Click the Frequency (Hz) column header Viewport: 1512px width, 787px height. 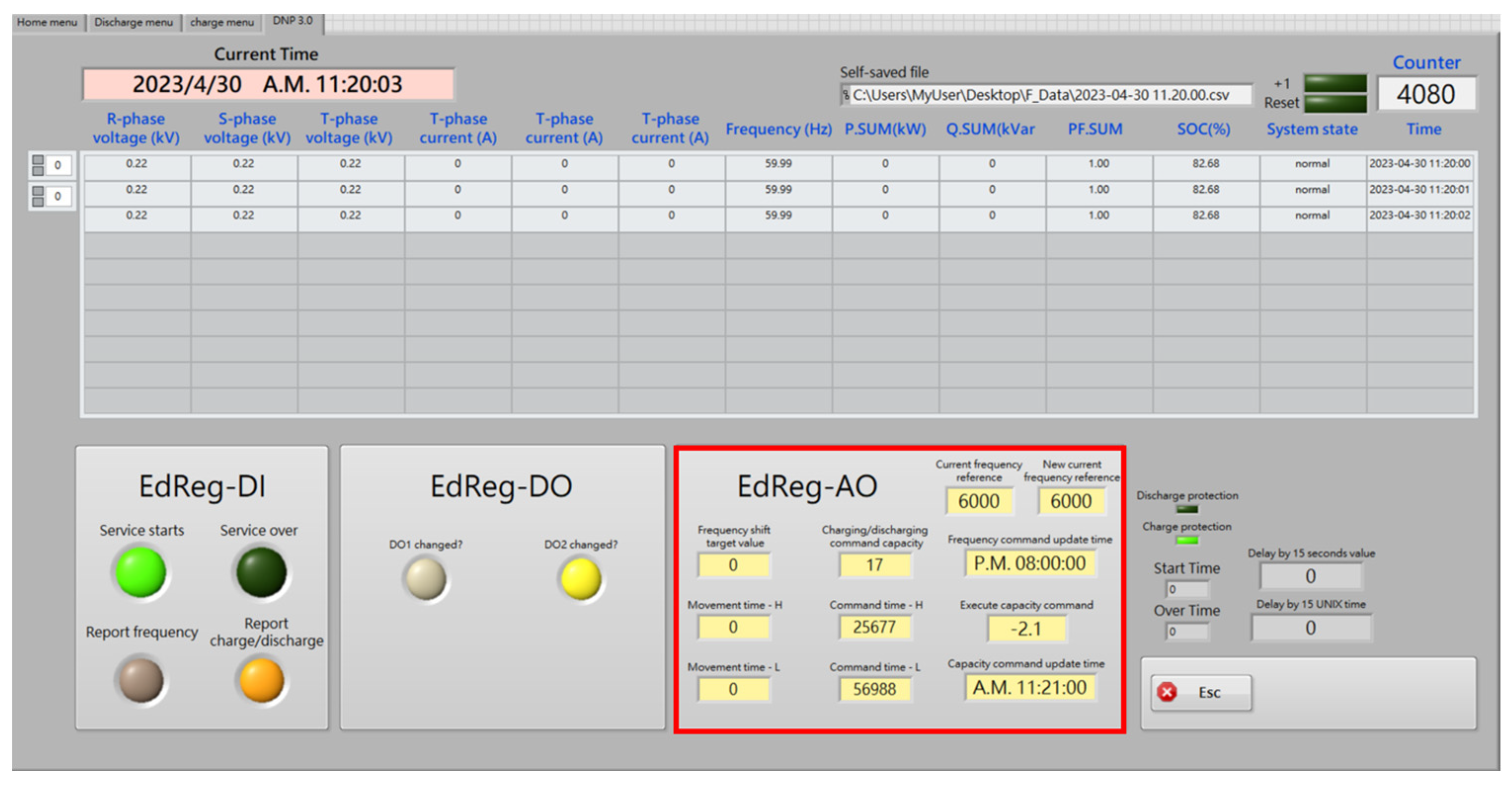778,129
